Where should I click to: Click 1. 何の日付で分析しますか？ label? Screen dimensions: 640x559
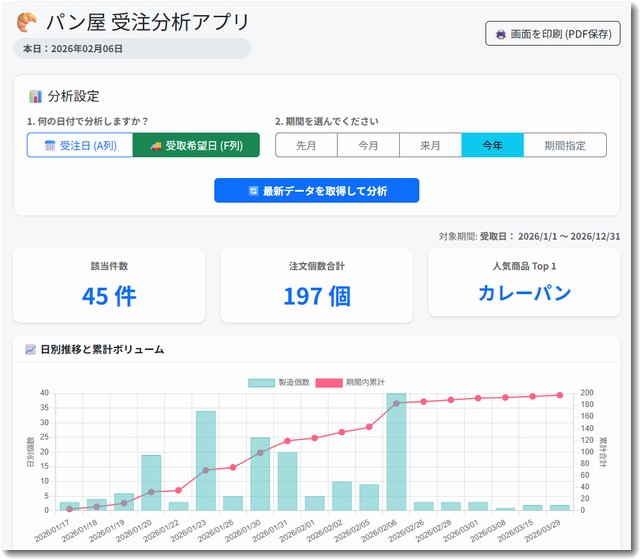point(87,121)
